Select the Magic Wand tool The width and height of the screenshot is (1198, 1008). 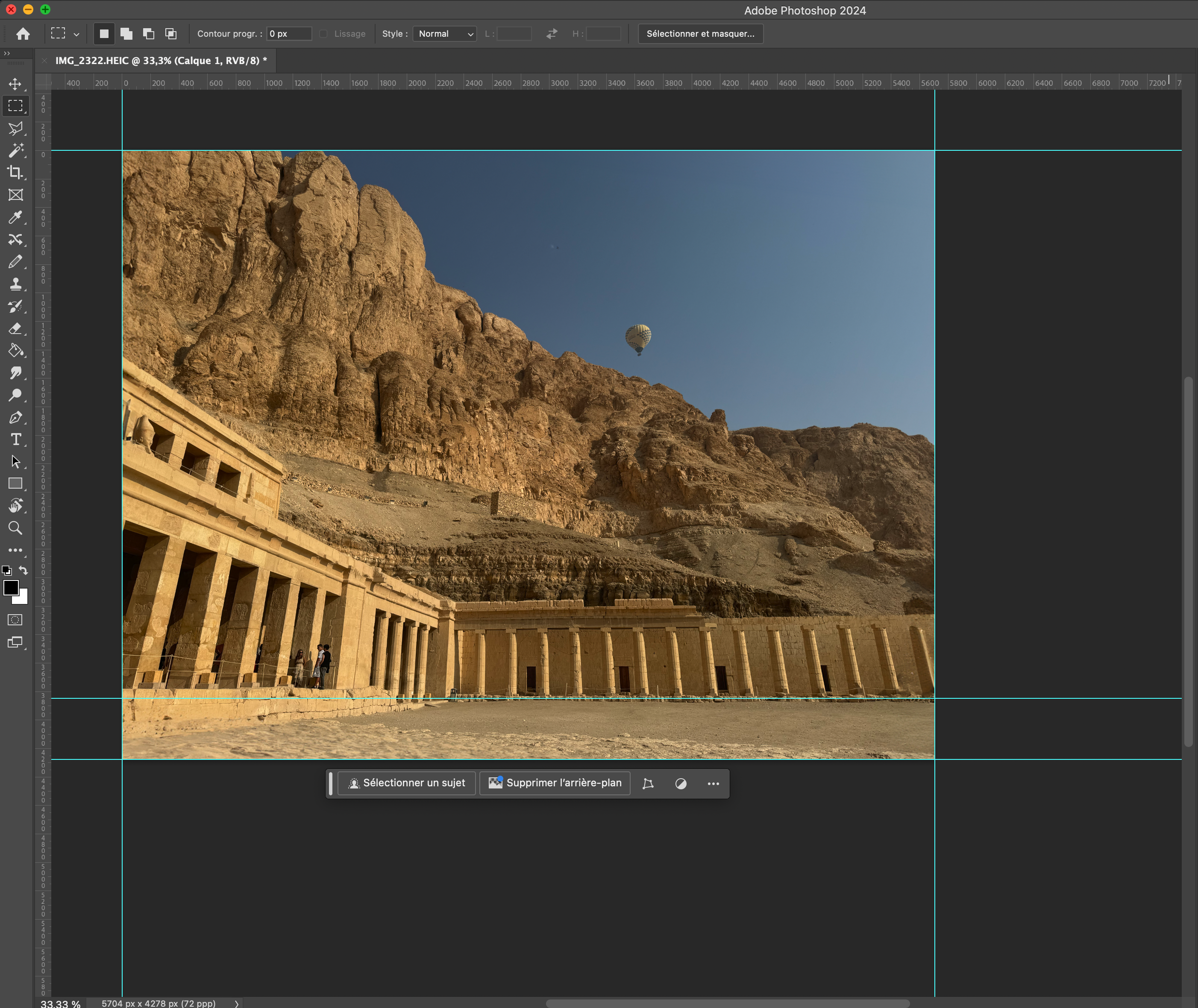click(15, 150)
